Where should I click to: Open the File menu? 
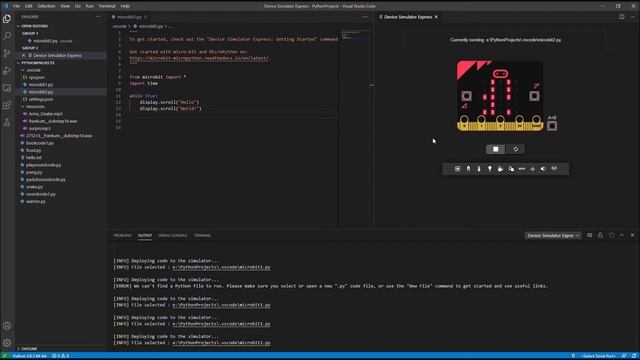point(16,6)
